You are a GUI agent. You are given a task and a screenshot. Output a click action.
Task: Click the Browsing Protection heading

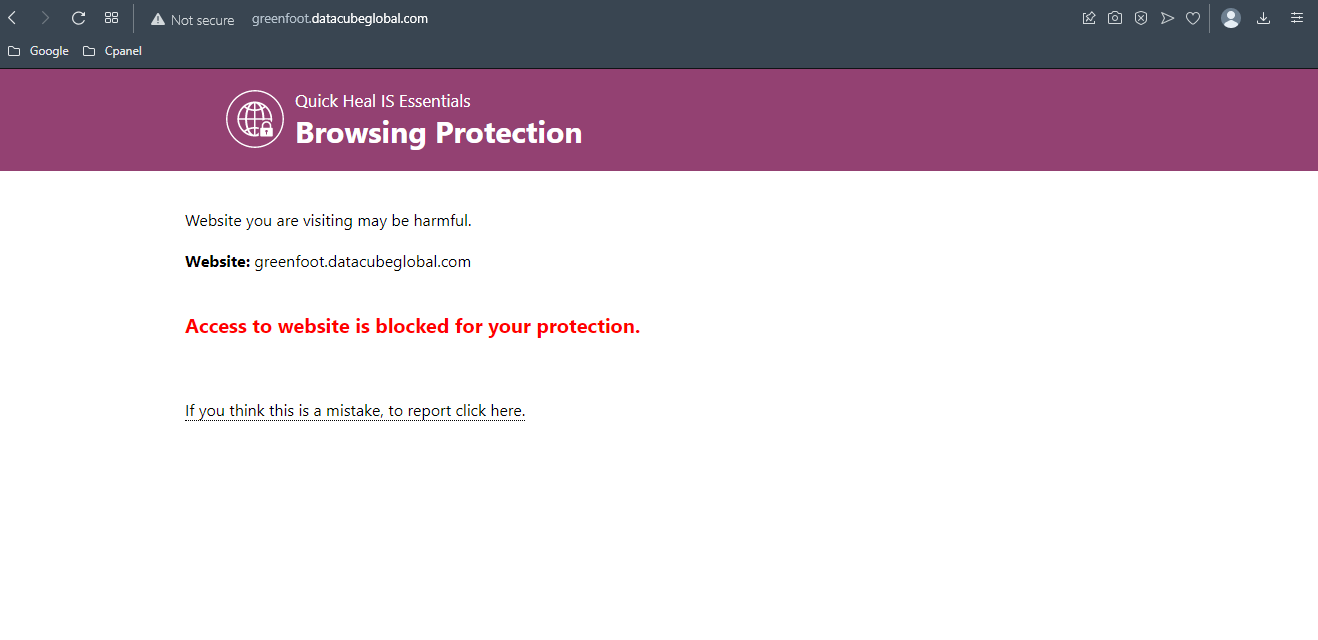[x=438, y=133]
